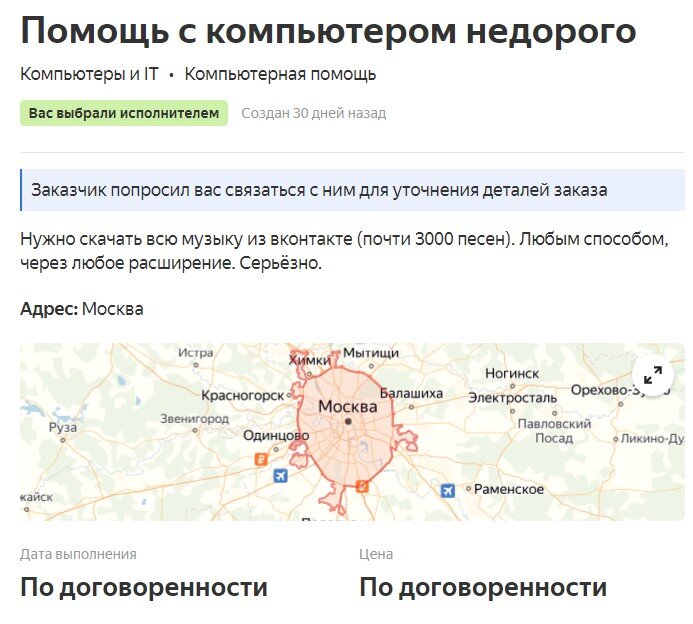Click the Вас выбрали исполнителем status badge
Viewport: 693px width, 624px height.
click(x=124, y=113)
